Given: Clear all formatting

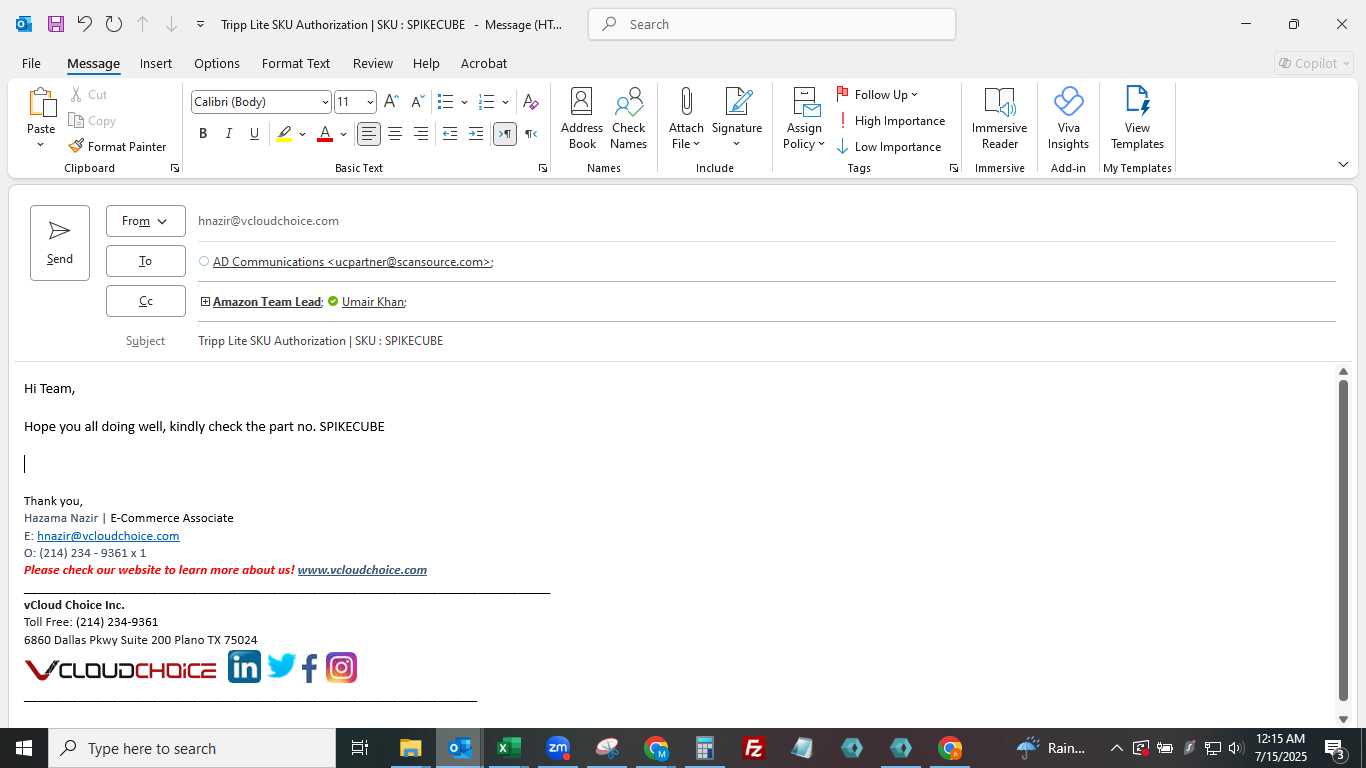Looking at the screenshot, I should (x=531, y=102).
